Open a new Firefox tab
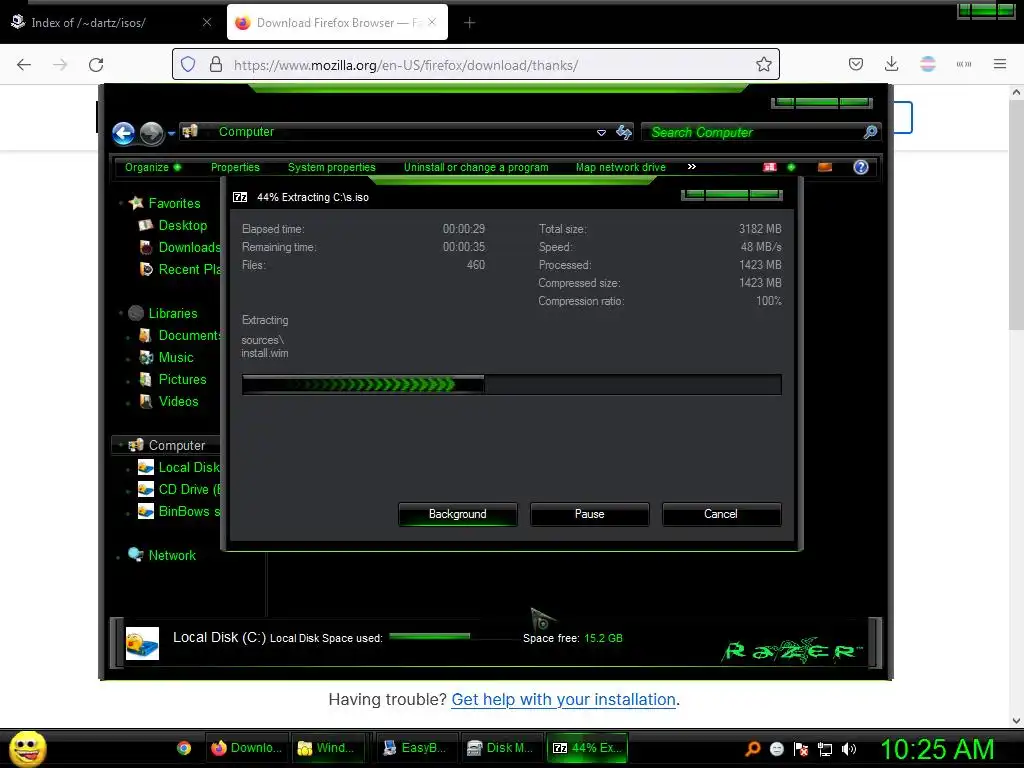The height and width of the screenshot is (768, 1024). tap(470, 23)
